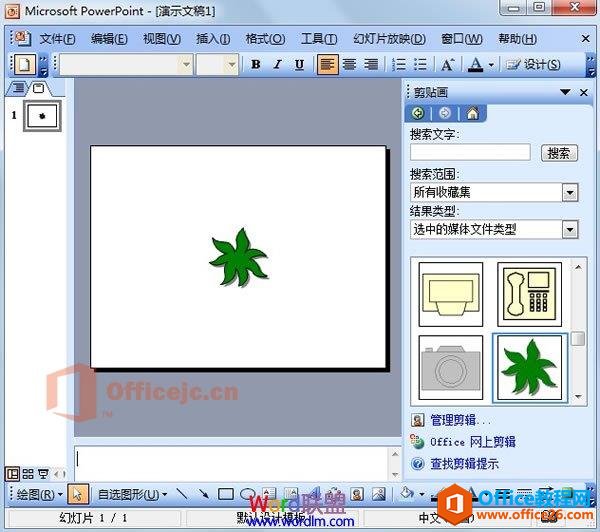The height and width of the screenshot is (532, 600).
Task: Expand the 所有收藏集 search scope dropdown
Action: pyautogui.click(x=570, y=192)
